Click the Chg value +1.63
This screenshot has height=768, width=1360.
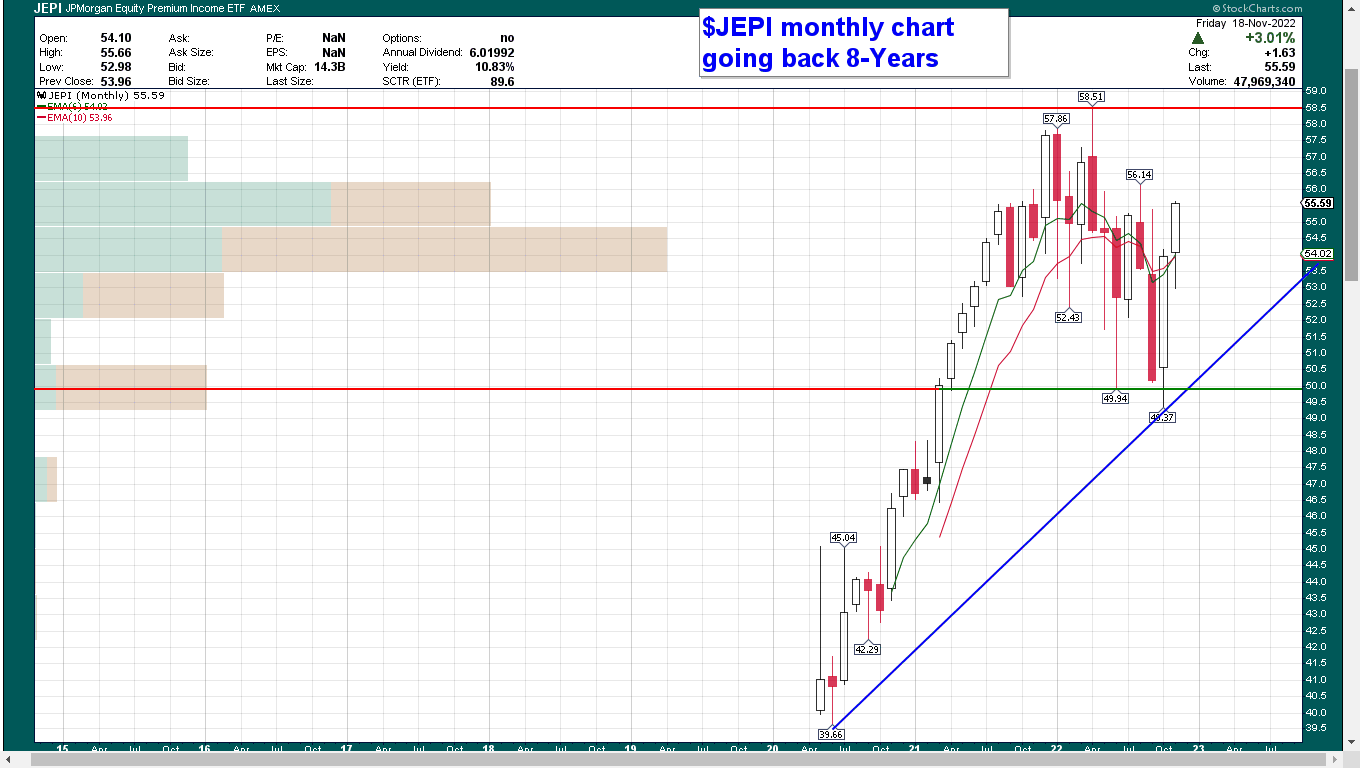[x=1280, y=52]
